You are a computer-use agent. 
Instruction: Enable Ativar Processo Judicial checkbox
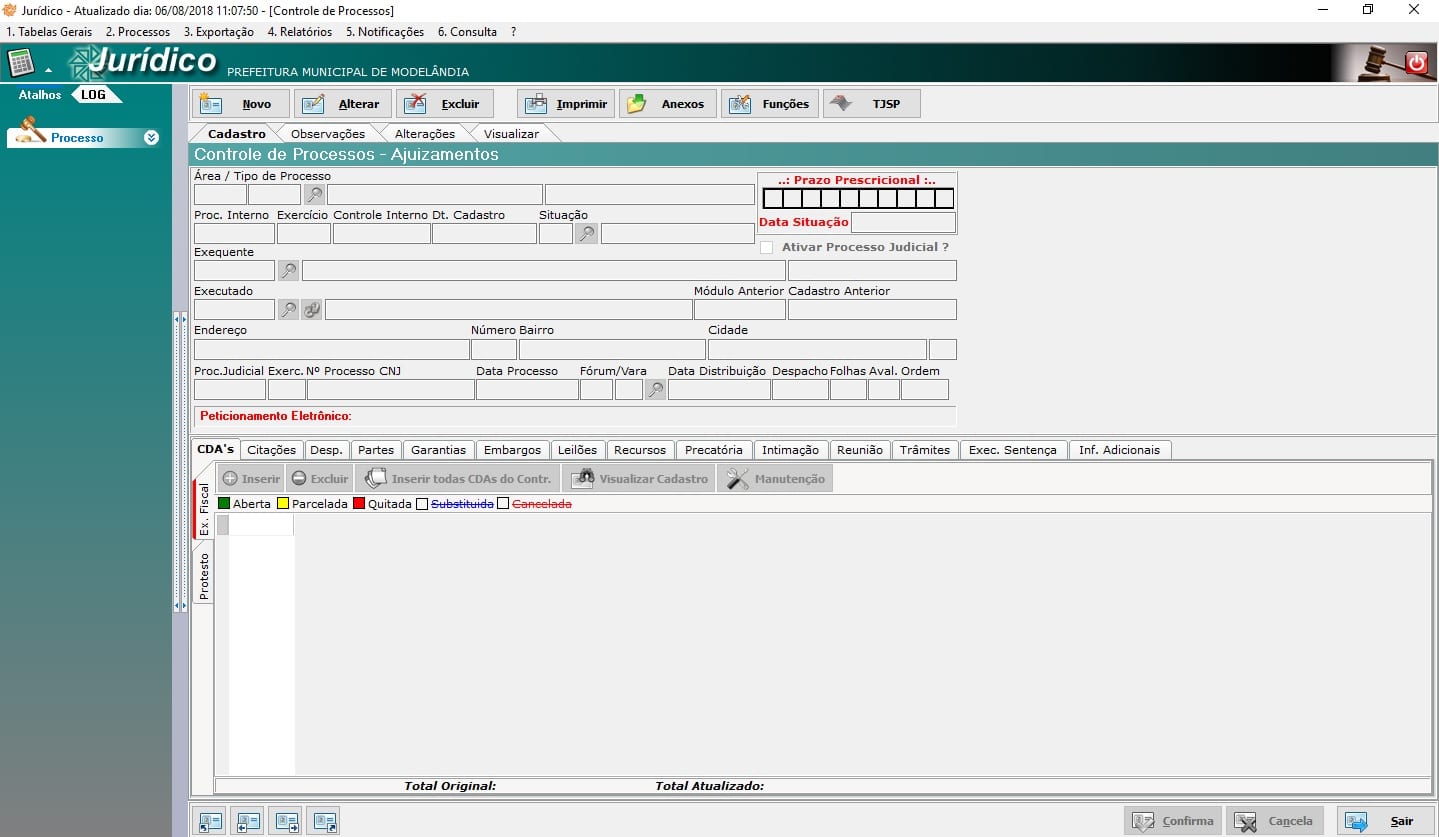coord(766,247)
